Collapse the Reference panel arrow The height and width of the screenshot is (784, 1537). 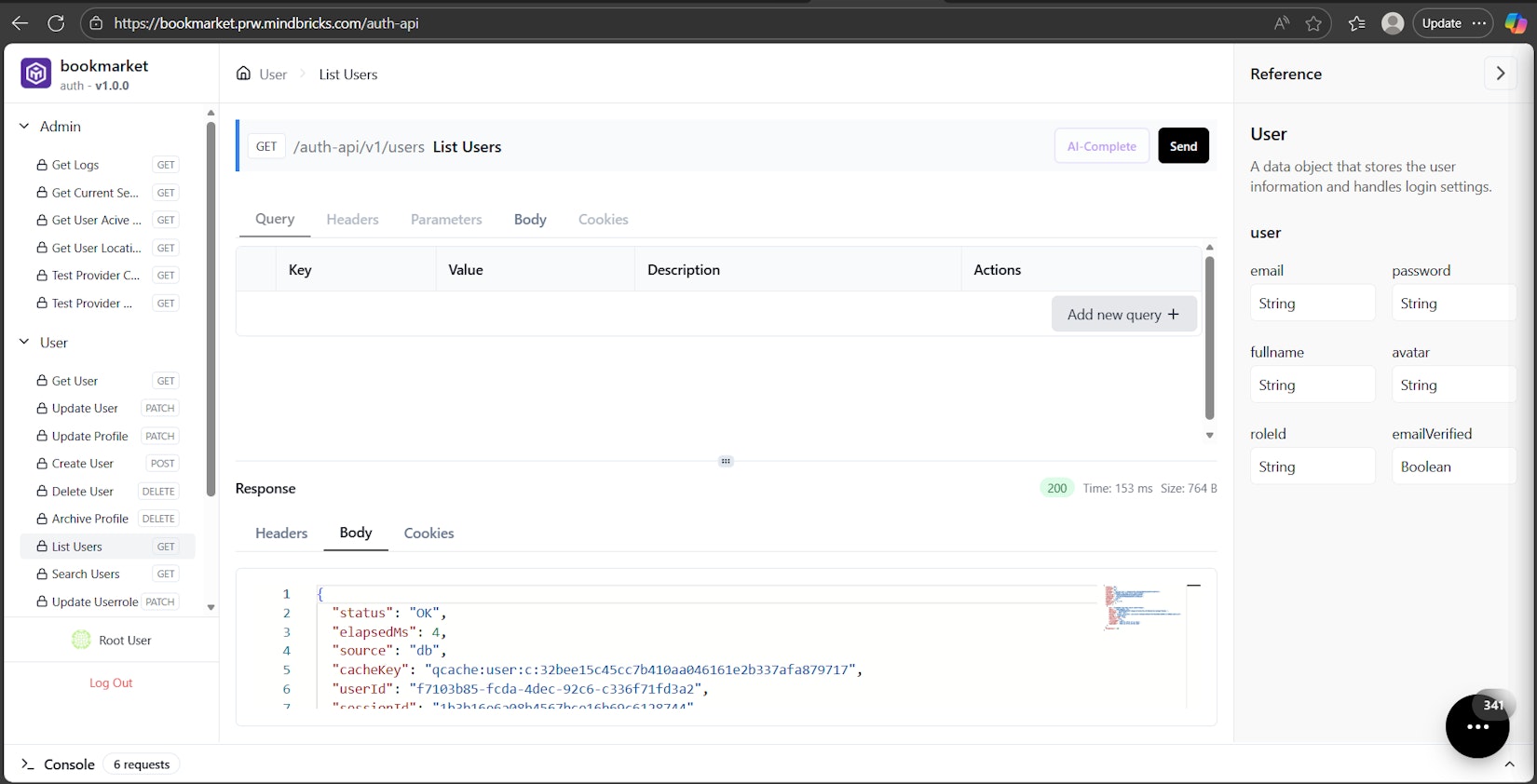click(1500, 74)
